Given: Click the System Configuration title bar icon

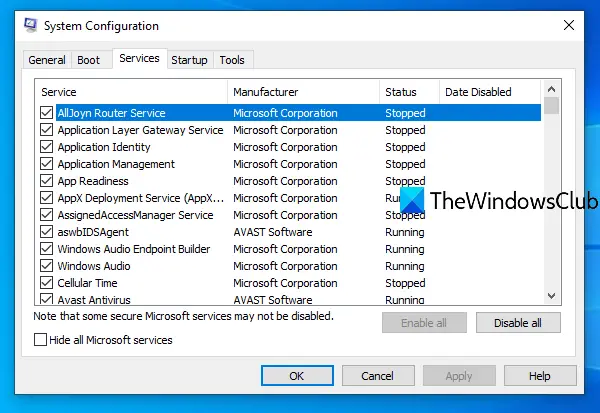Looking at the screenshot, I should coord(31,25).
